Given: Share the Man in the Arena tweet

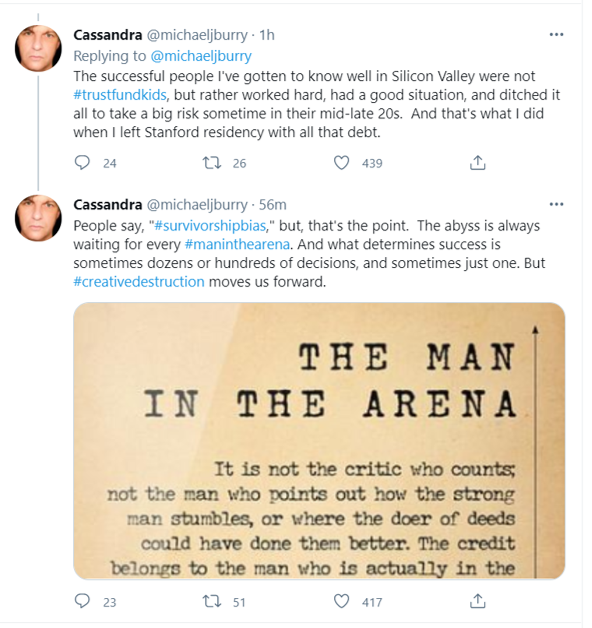Looking at the screenshot, I should 477,601.
